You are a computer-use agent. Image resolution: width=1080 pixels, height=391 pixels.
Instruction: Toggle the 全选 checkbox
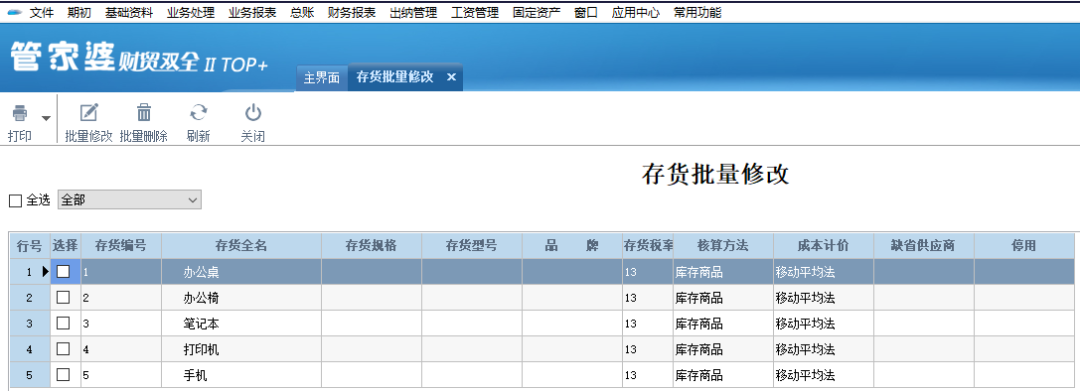(x=15, y=201)
